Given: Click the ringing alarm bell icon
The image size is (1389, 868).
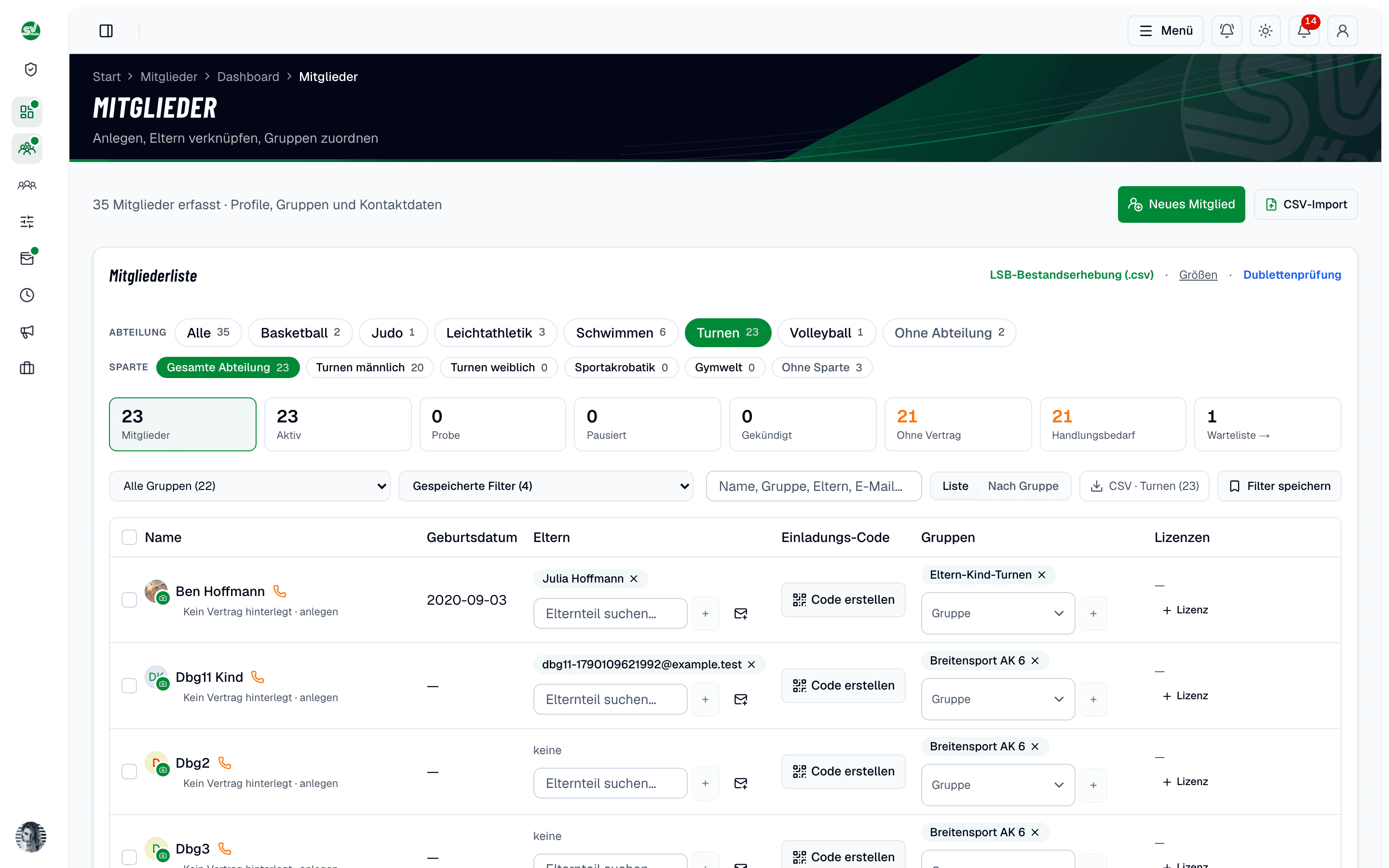Looking at the screenshot, I should pyautogui.click(x=1226, y=30).
